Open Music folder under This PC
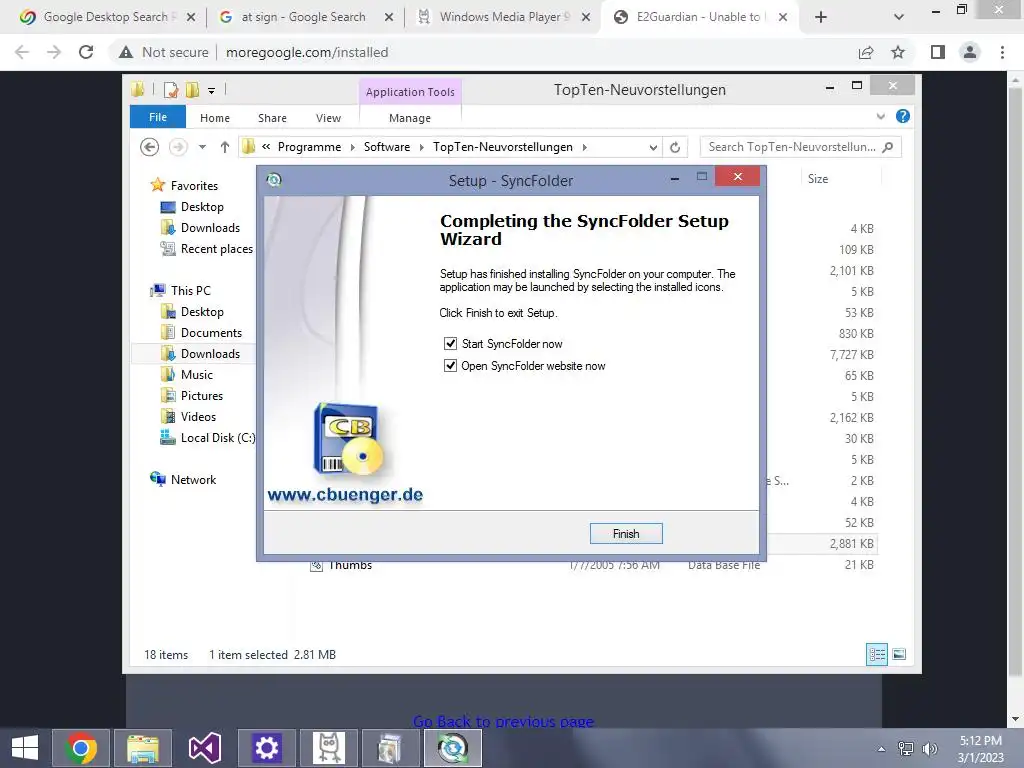Viewport: 1024px width, 768px height. (x=197, y=374)
